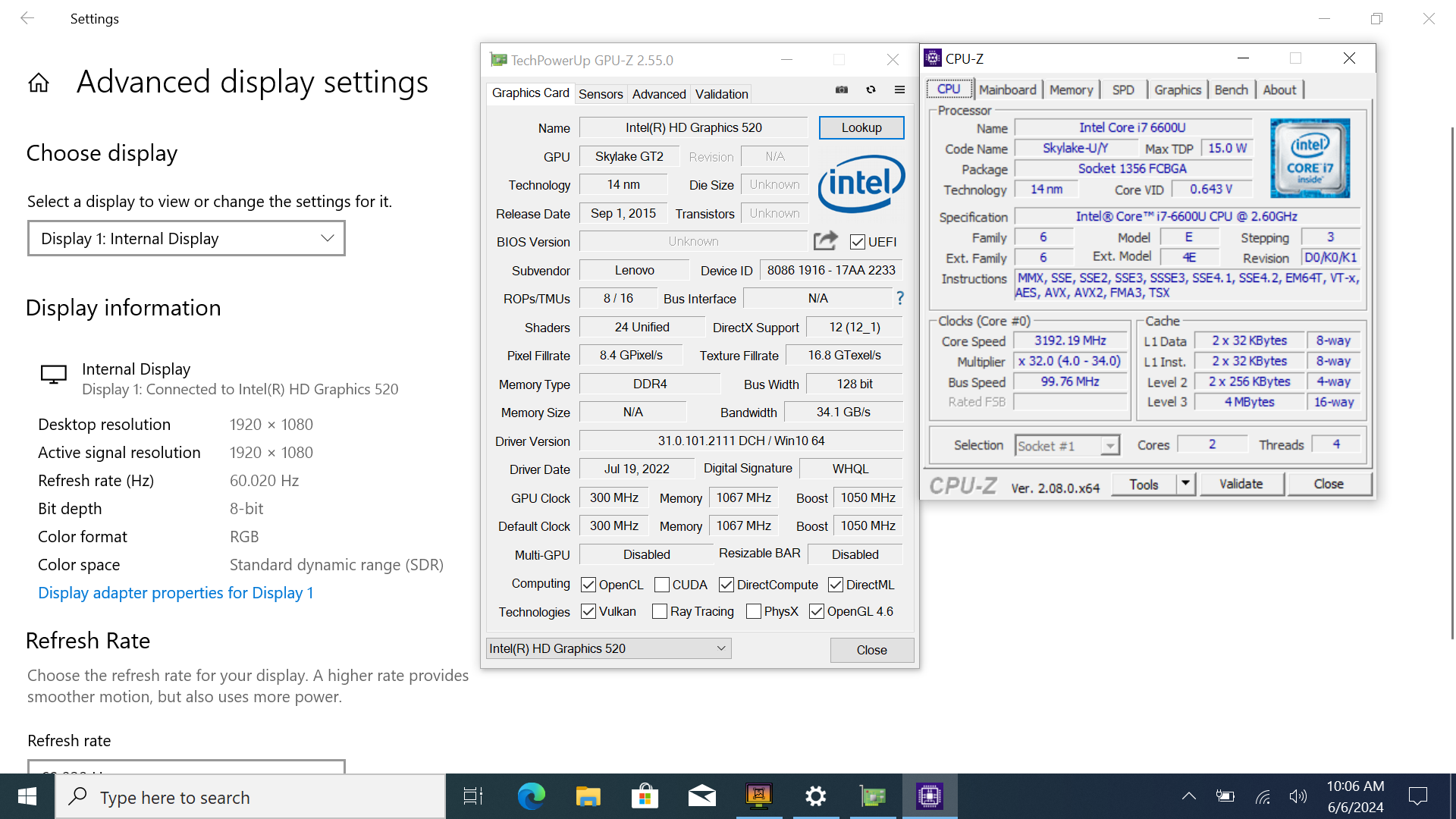Screen dimensions: 1456x819
Task: Click the Close button in CPU-Z
Action: pos(1329,484)
